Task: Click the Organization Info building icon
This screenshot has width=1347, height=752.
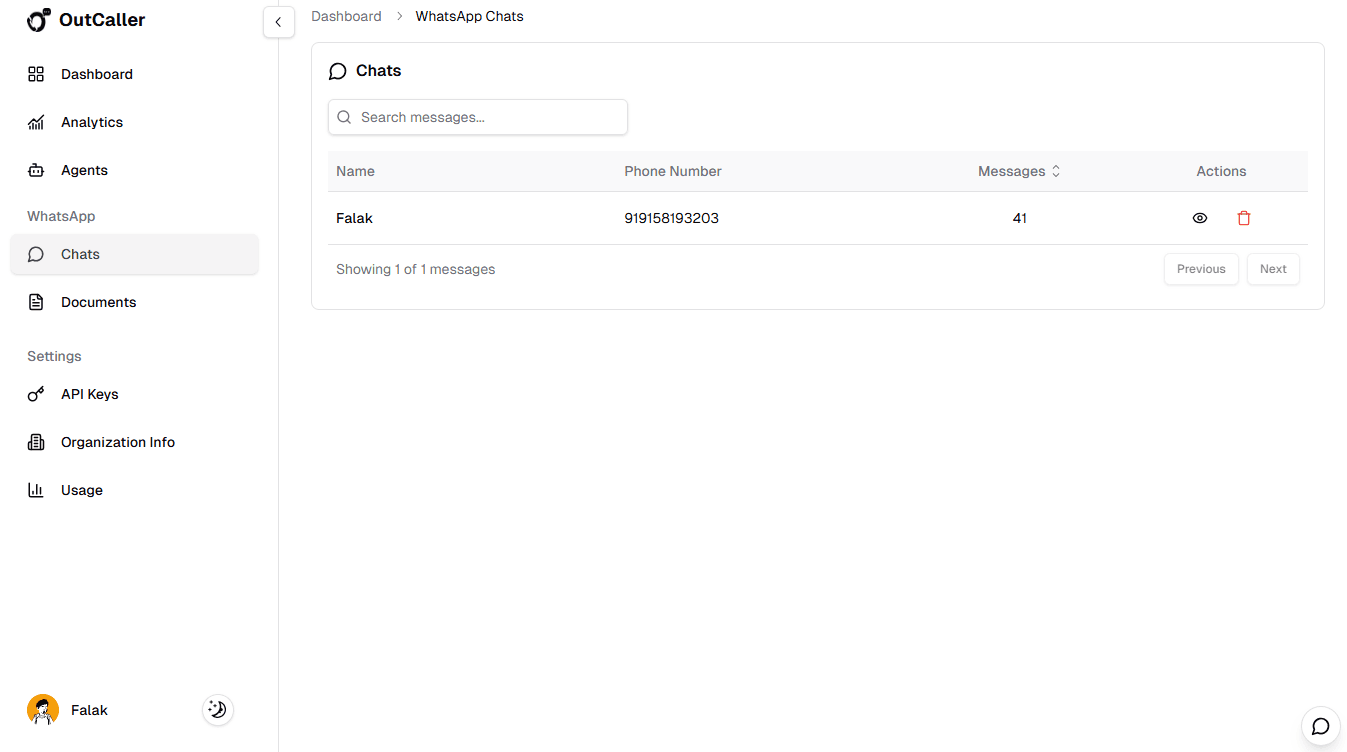Action: [36, 442]
